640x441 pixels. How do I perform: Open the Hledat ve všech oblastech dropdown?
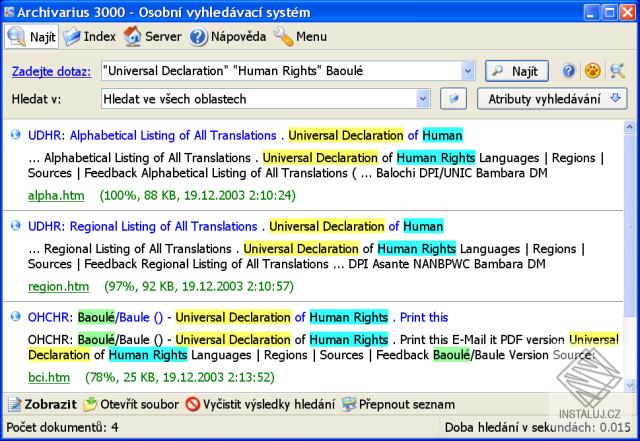[266, 99]
